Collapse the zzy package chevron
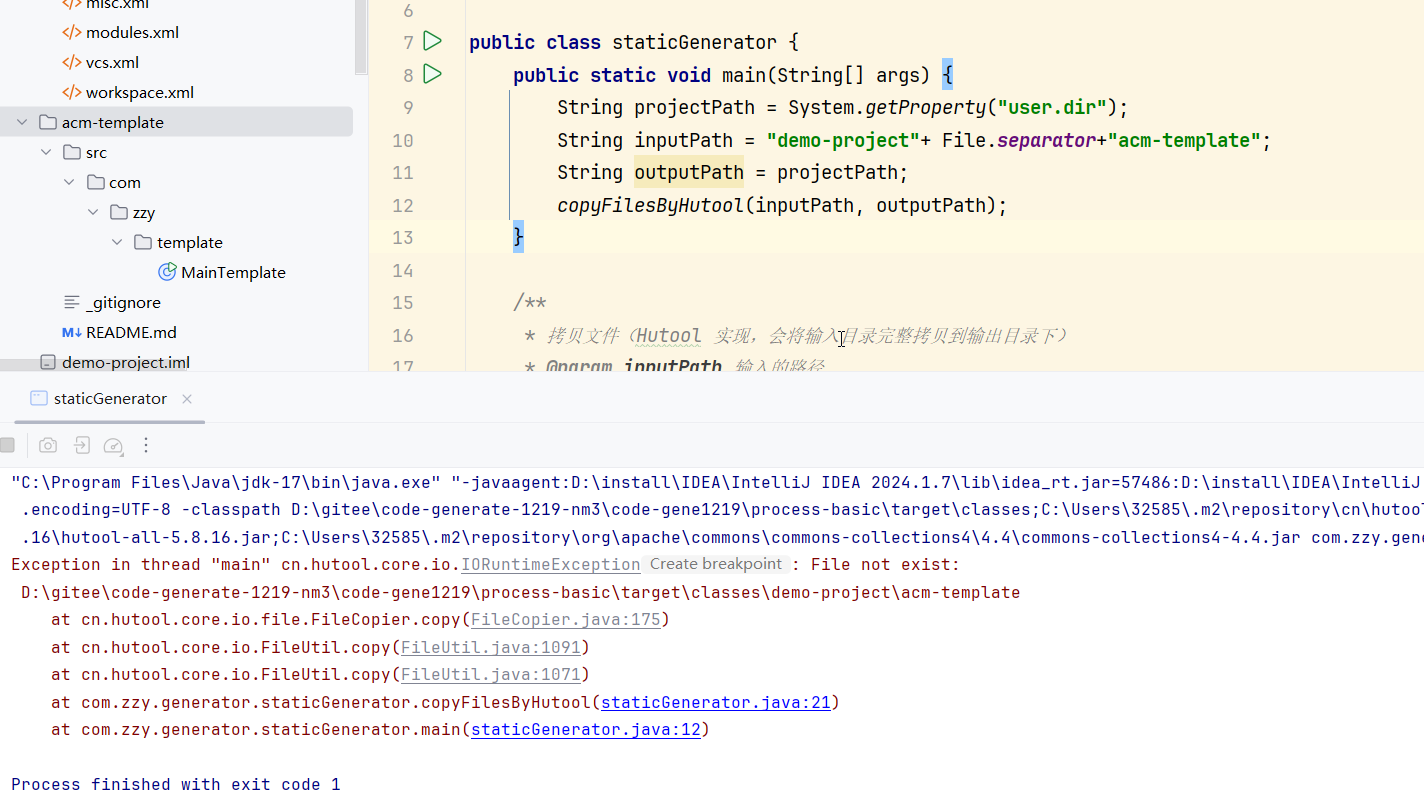 click(93, 212)
